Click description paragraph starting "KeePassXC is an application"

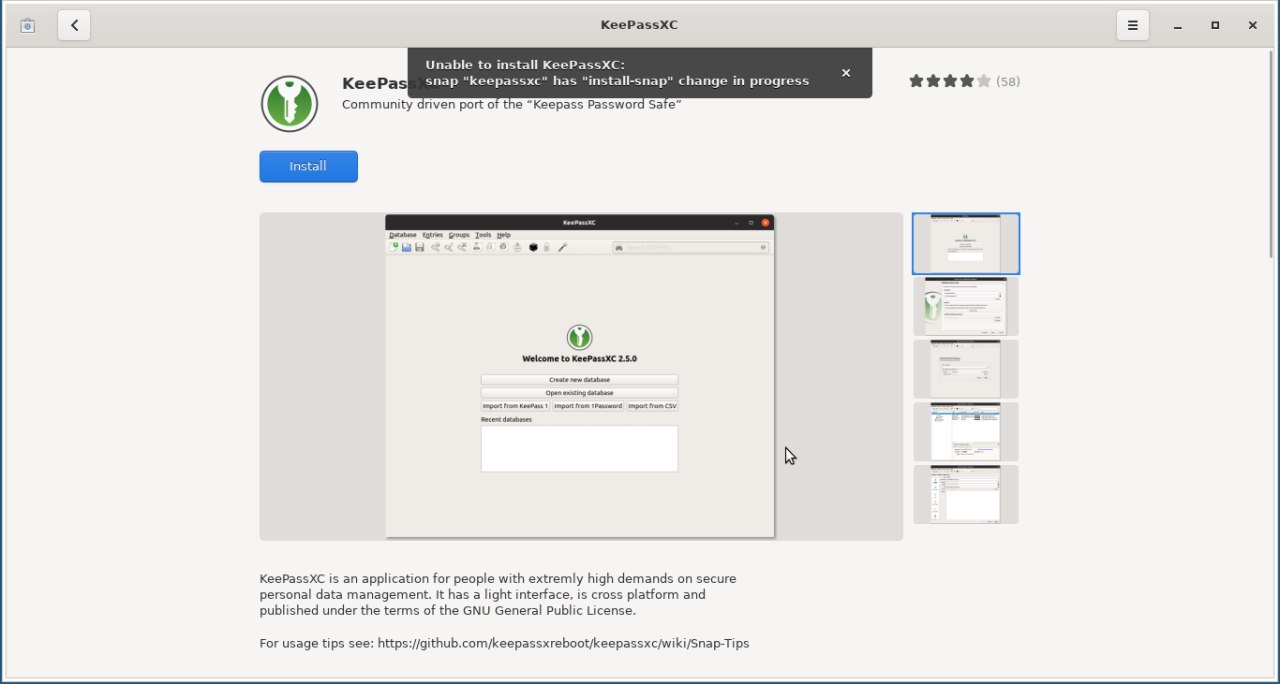(498, 594)
